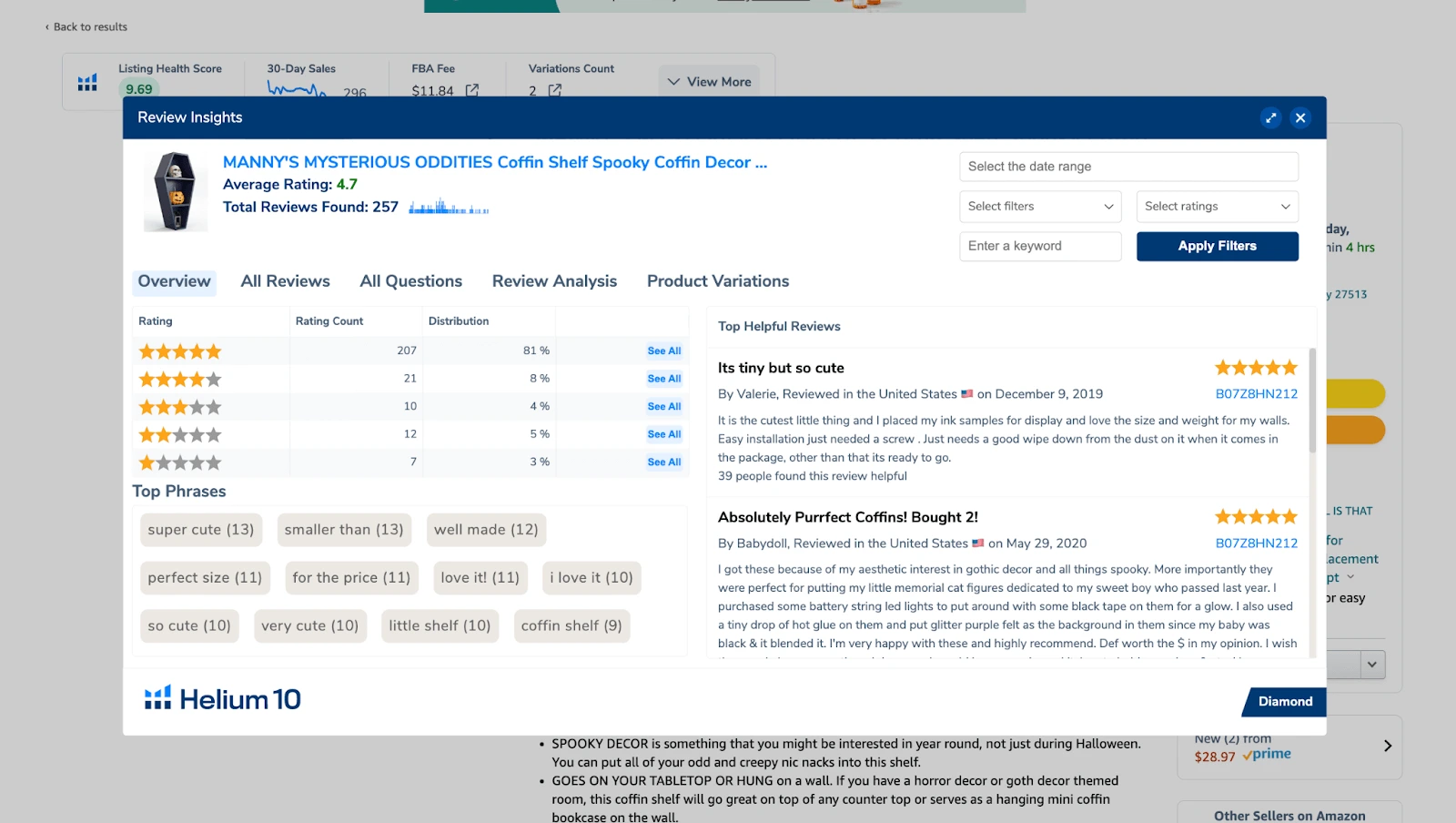Click the Select the date range field

click(x=1128, y=166)
